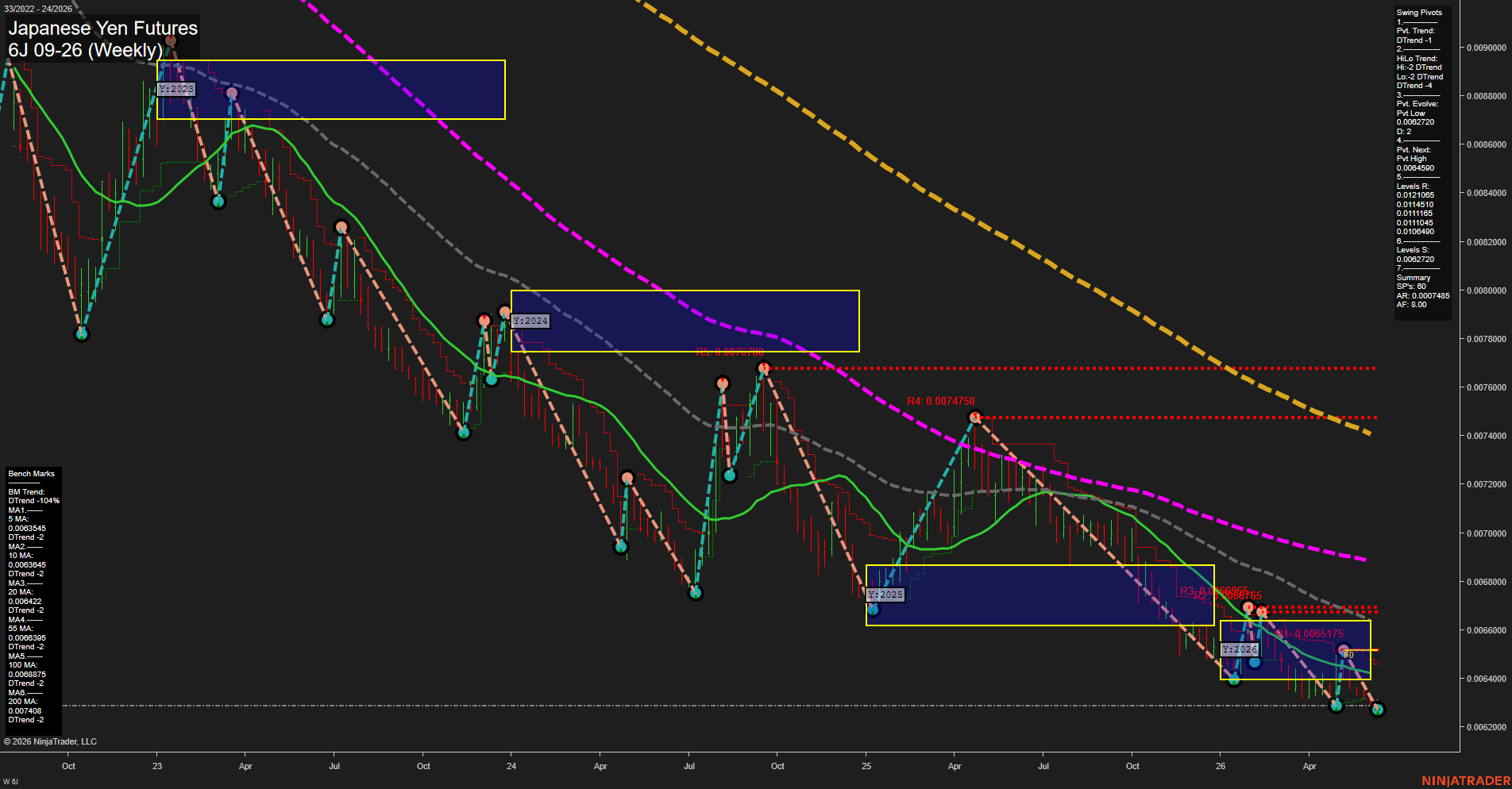This screenshot has width=1512, height=789.
Task: Click the Japanese Yen Futures chart title
Action: (102, 28)
